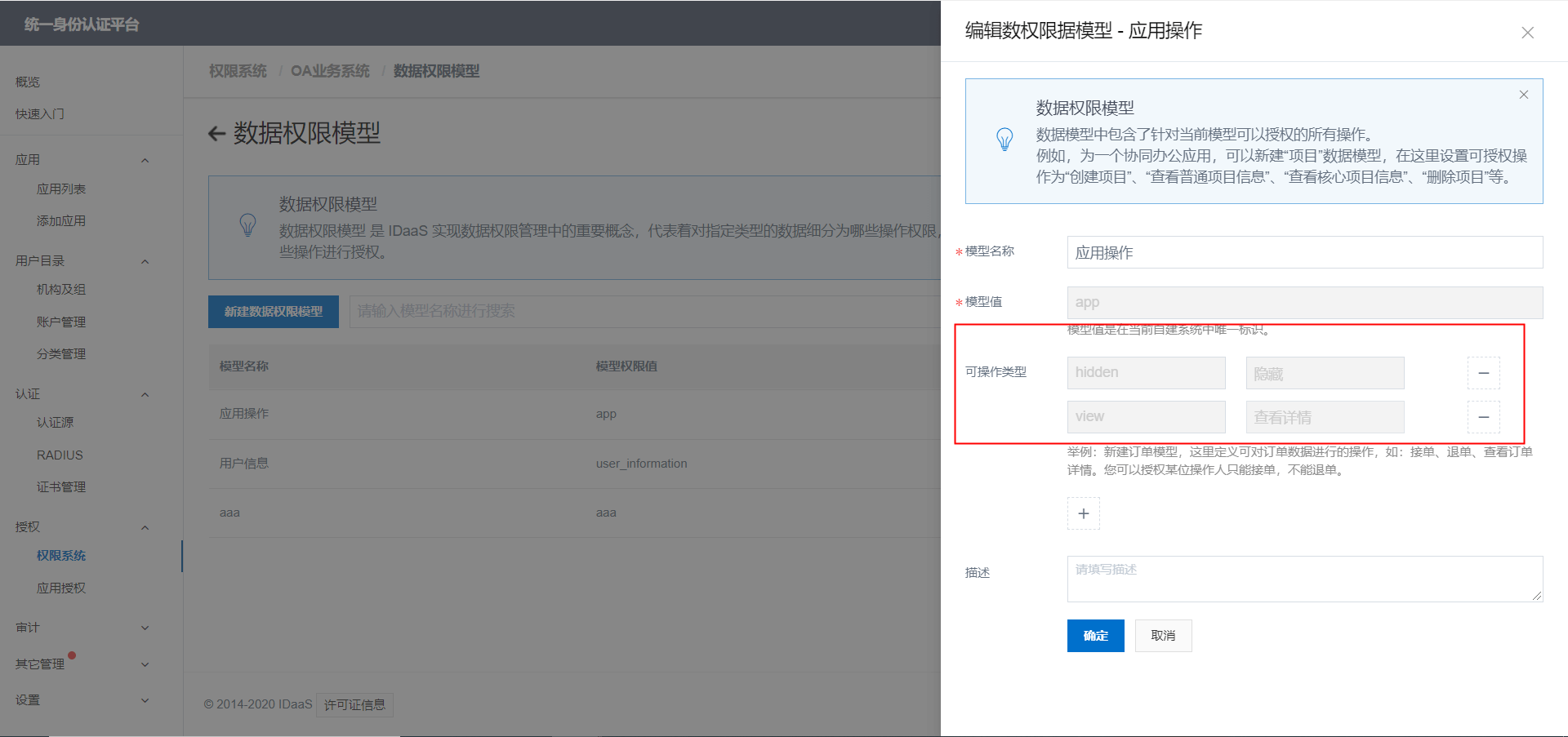
Task: Collapse the 应用 sidebar section
Action: coord(145,160)
